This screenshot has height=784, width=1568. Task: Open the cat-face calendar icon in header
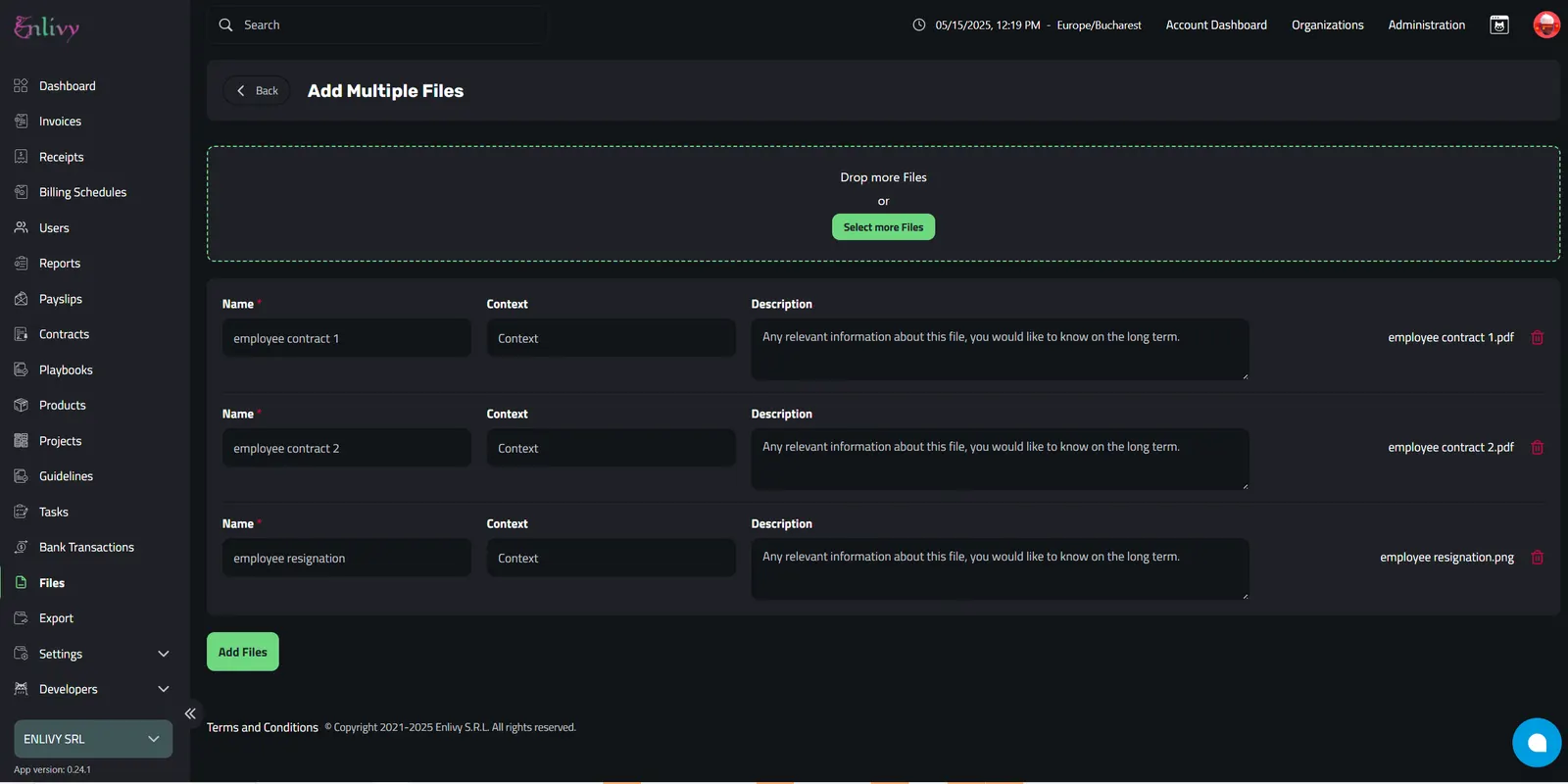[1499, 24]
